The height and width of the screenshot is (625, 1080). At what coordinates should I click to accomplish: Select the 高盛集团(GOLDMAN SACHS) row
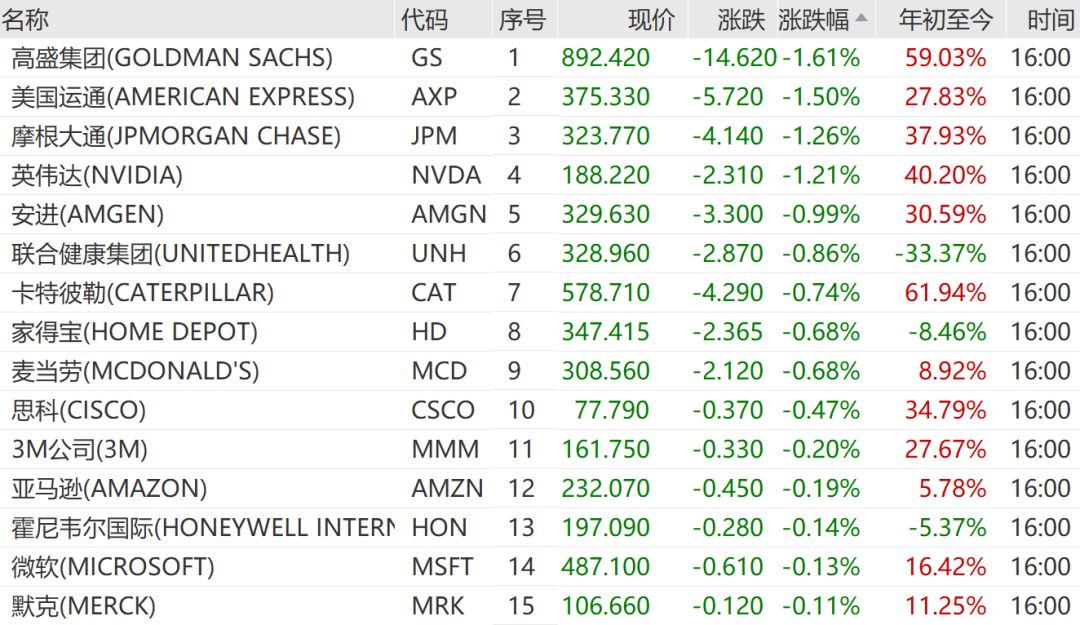click(172, 58)
